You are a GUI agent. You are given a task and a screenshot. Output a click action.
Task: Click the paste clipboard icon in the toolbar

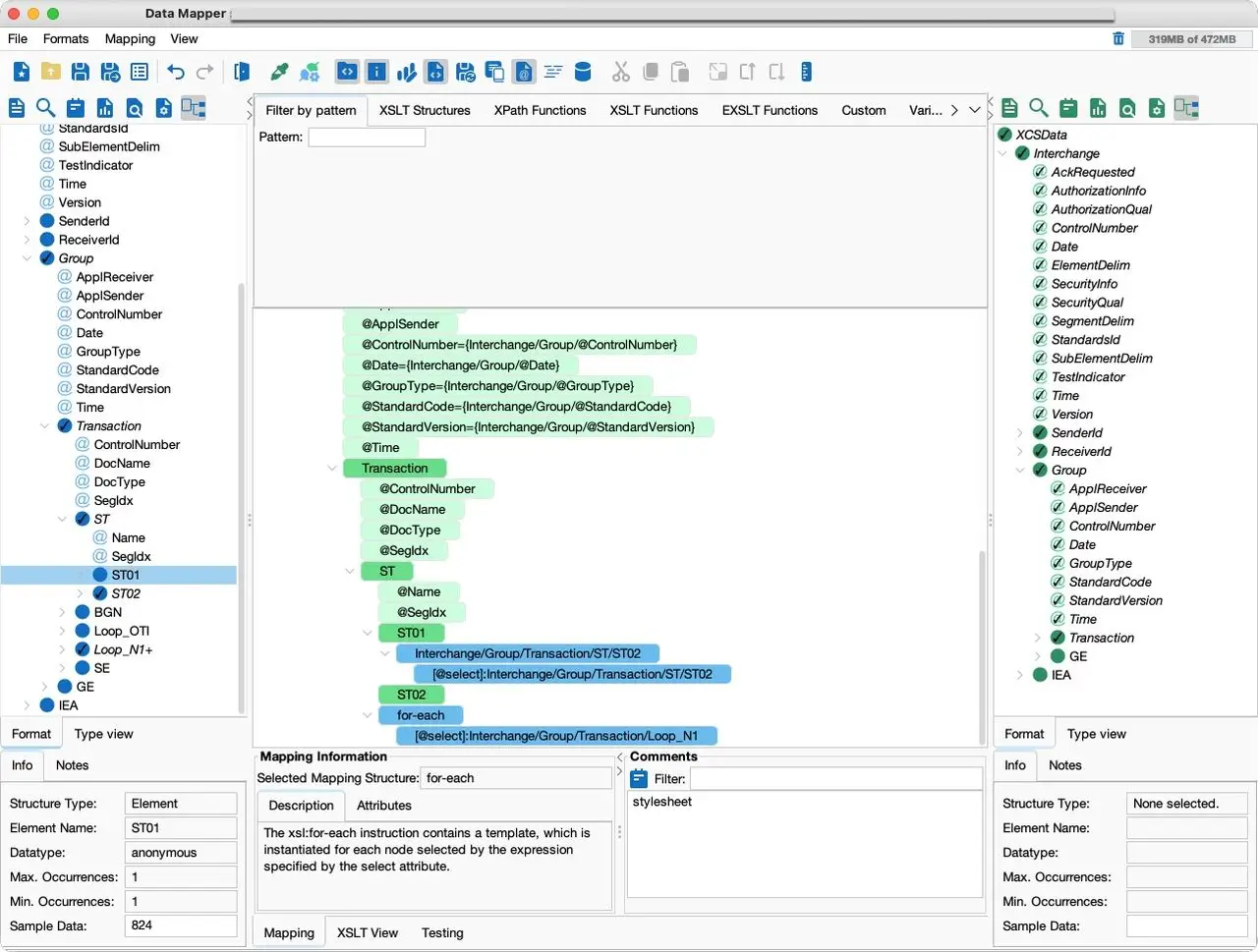click(679, 72)
